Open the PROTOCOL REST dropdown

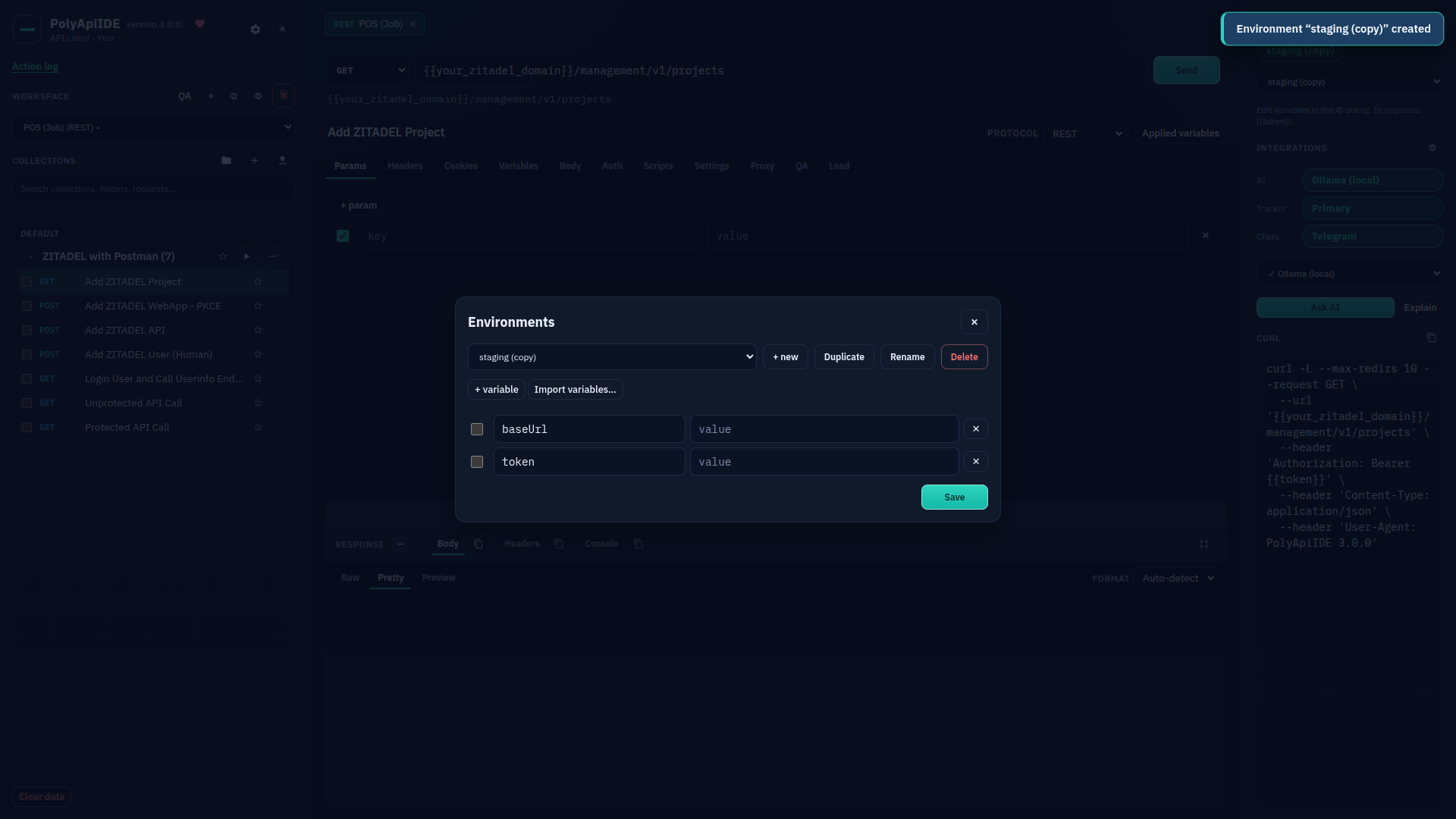(x=1084, y=133)
